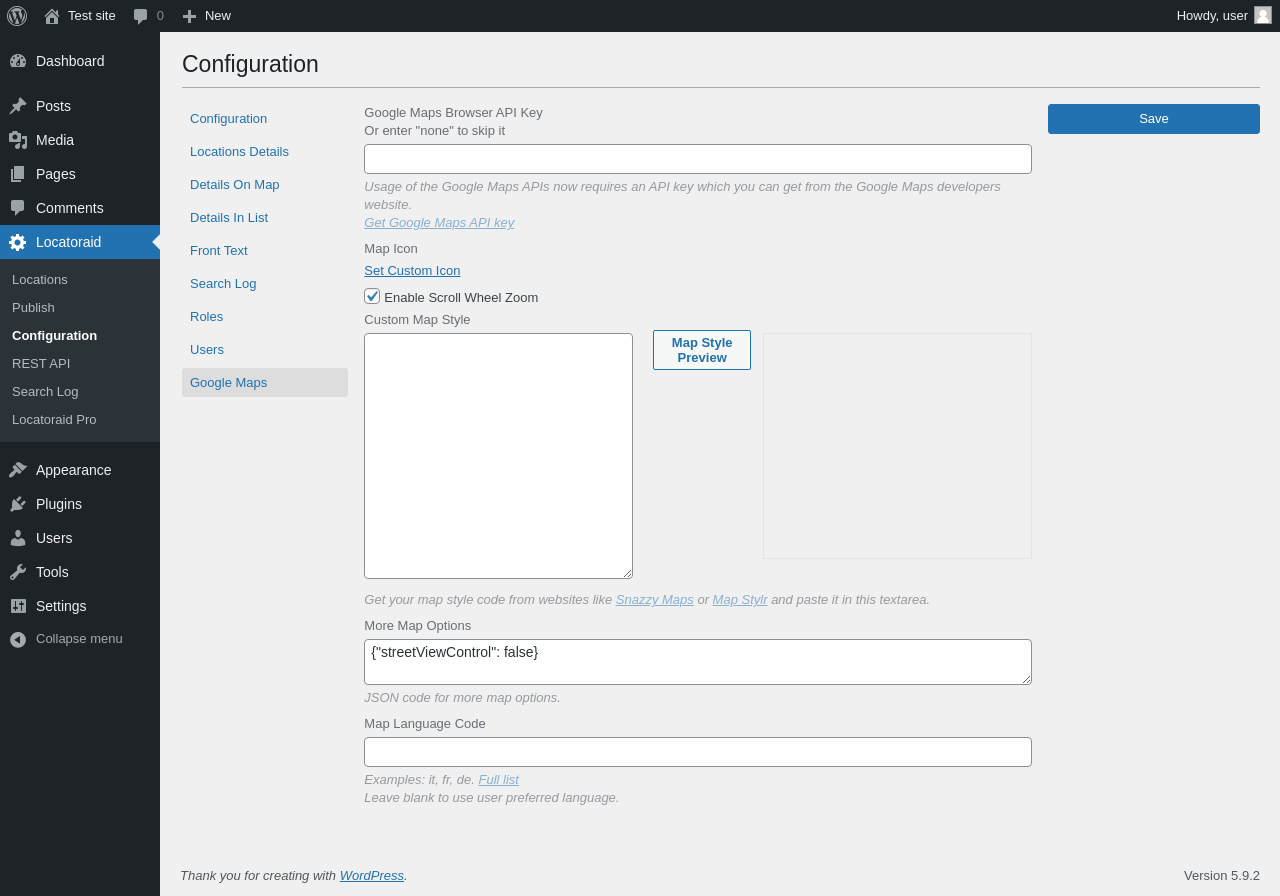Click the Locatoraid gear icon

18,242
